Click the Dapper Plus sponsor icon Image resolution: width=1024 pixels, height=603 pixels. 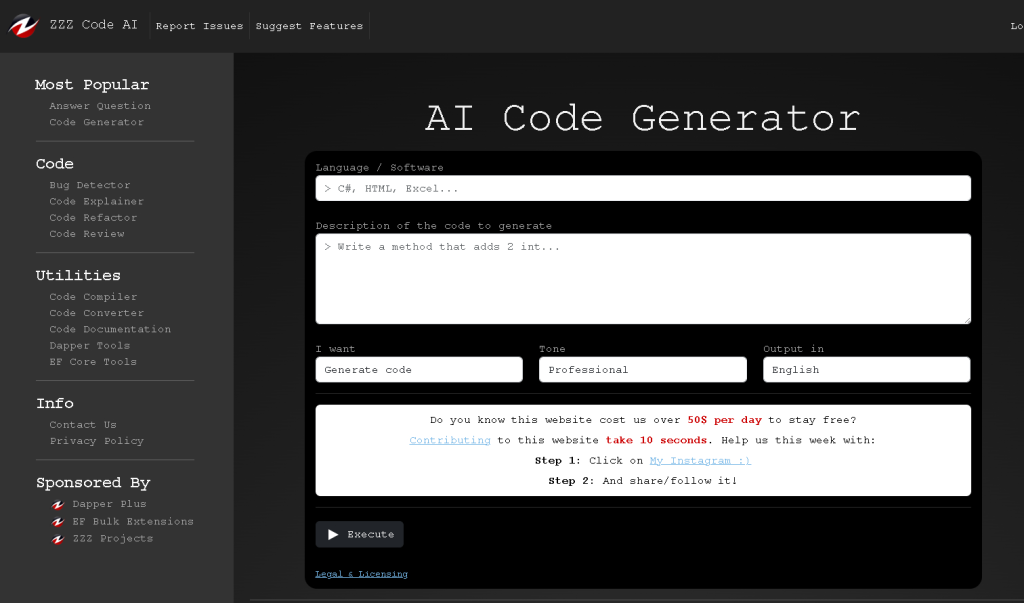point(57,504)
